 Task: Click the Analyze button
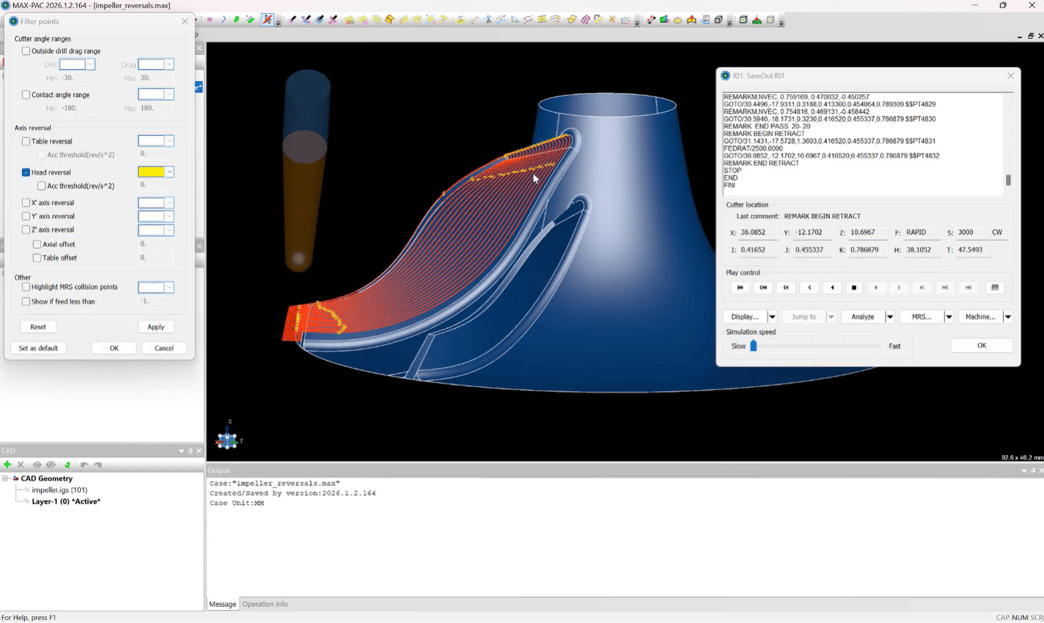point(863,317)
